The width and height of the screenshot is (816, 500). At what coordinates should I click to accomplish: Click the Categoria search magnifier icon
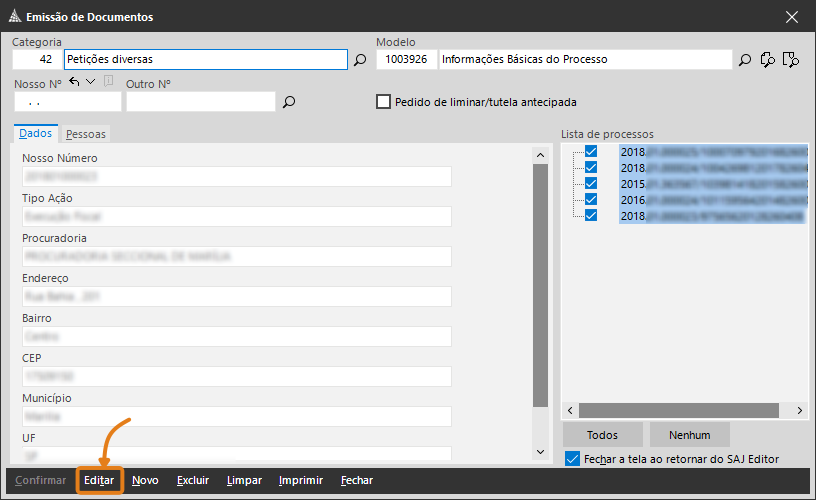(360, 60)
